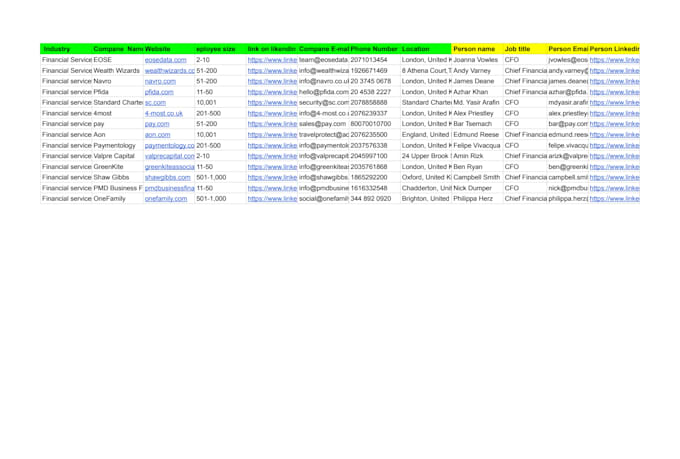
Task: Open OneFamily company LinkedIn link
Action: pos(272,199)
